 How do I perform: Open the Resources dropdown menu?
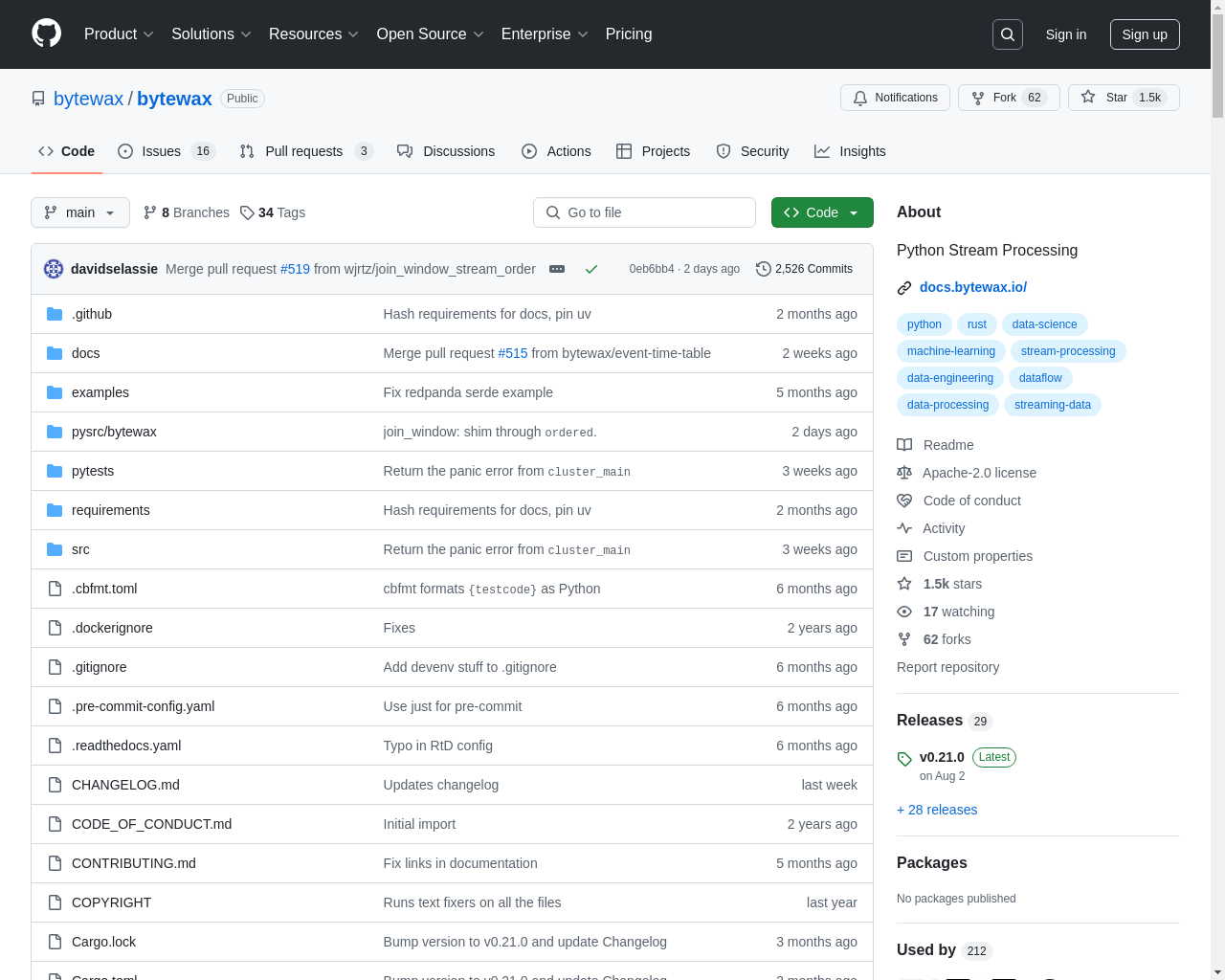tap(314, 34)
